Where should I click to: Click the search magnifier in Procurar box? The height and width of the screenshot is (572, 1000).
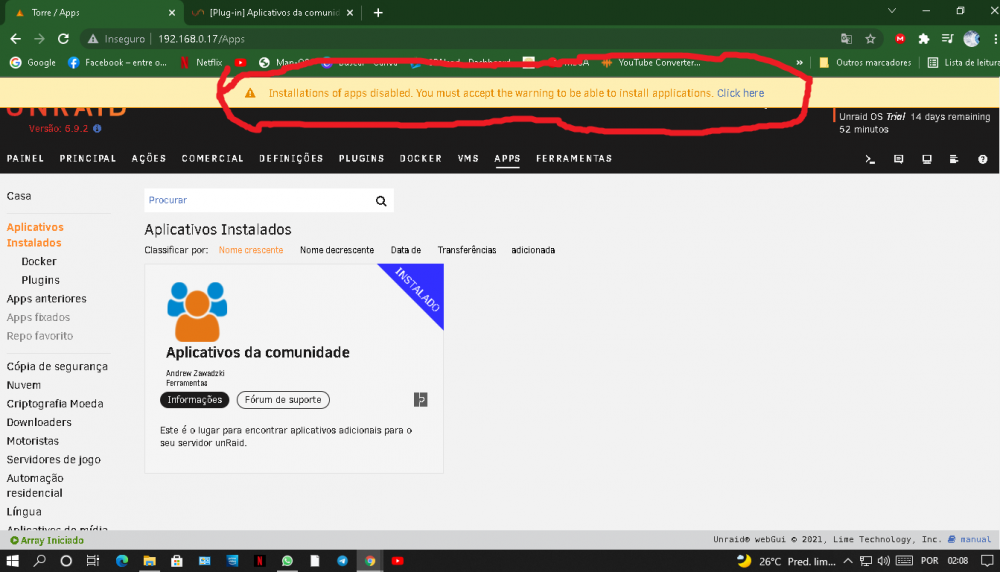coord(381,201)
